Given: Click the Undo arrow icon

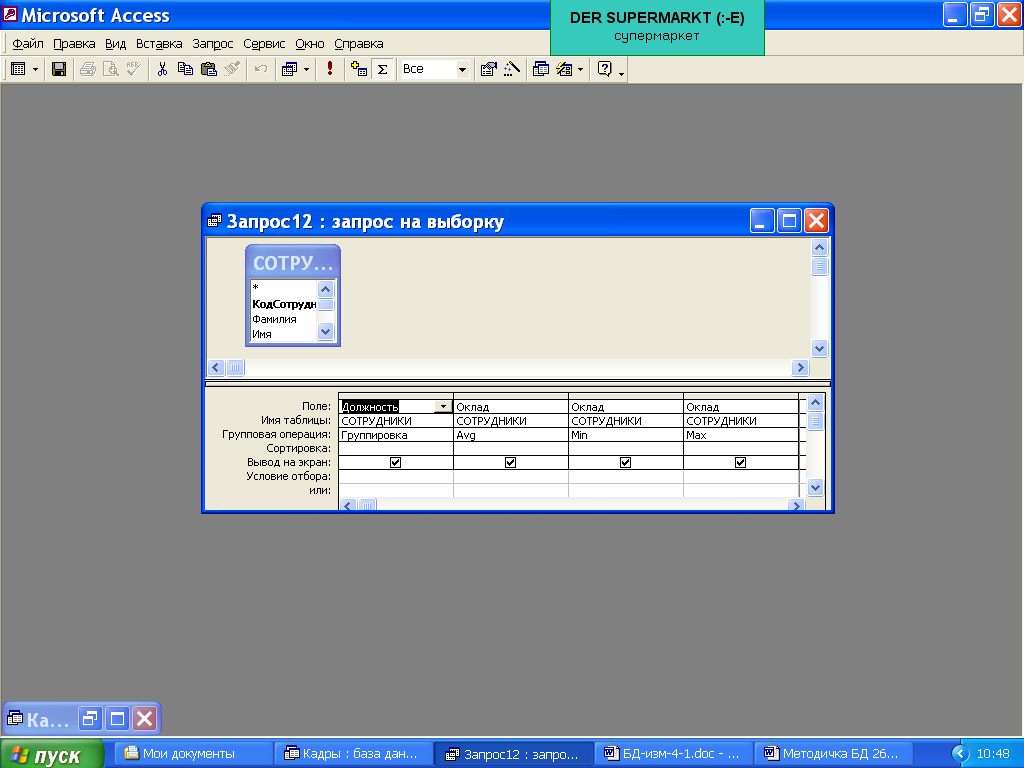Looking at the screenshot, I should tap(261, 69).
